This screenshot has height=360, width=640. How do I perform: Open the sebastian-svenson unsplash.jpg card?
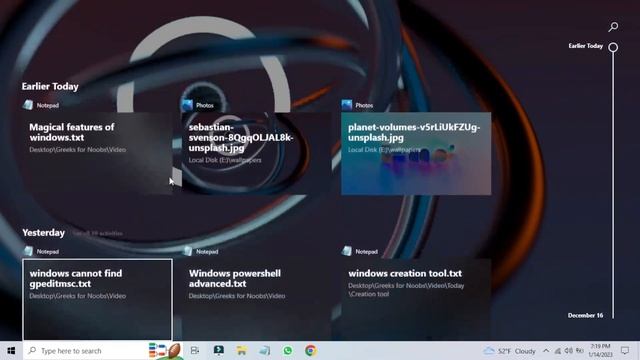point(256,153)
